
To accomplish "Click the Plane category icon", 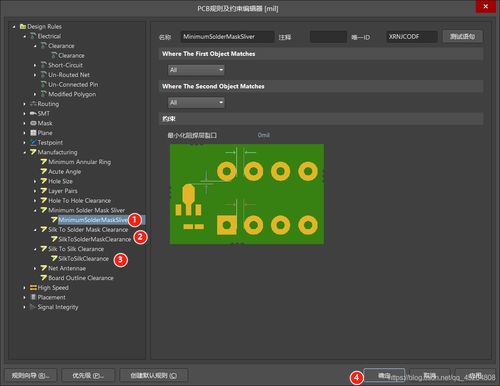I will tap(33, 133).
